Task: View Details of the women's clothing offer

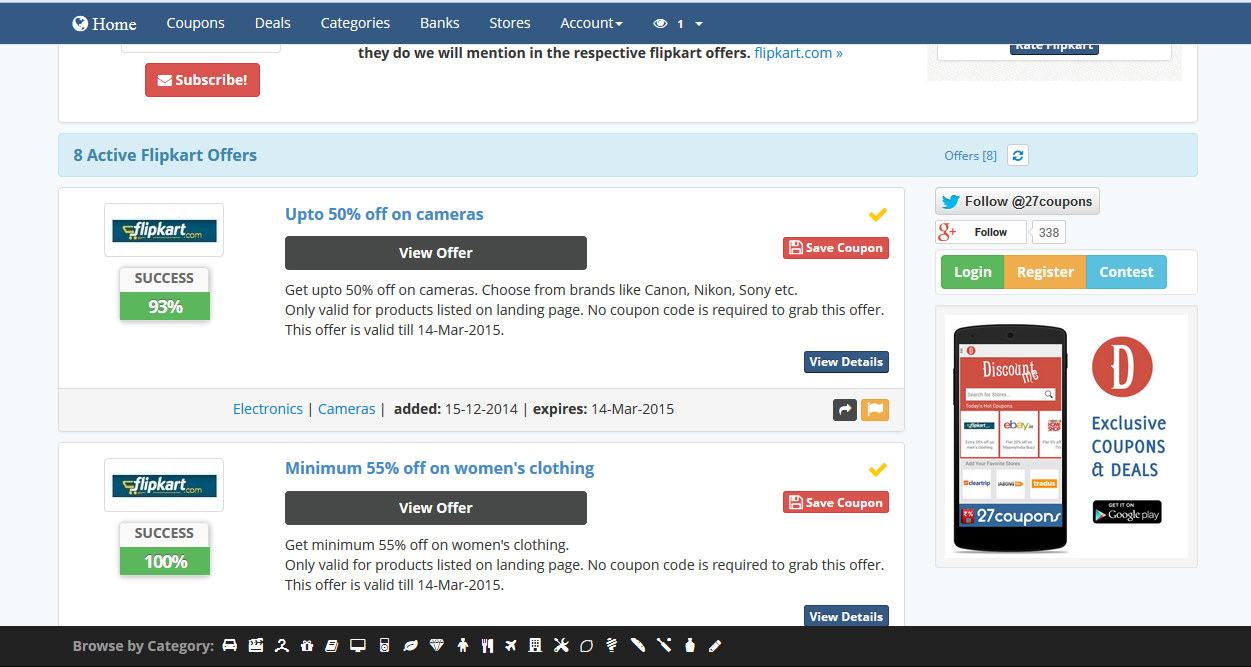Action: [x=846, y=616]
